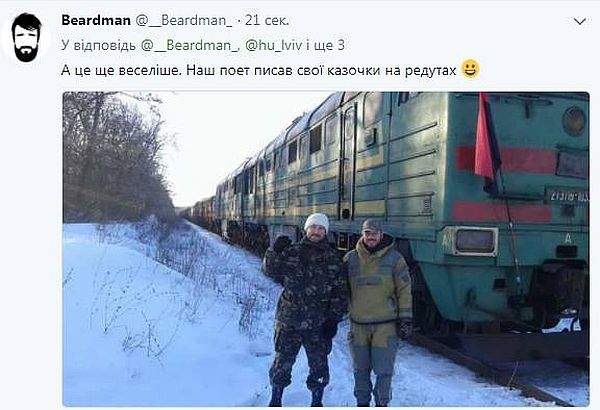600x410 pixels.
Task: Click the man in the white hat
Action: click(305, 309)
